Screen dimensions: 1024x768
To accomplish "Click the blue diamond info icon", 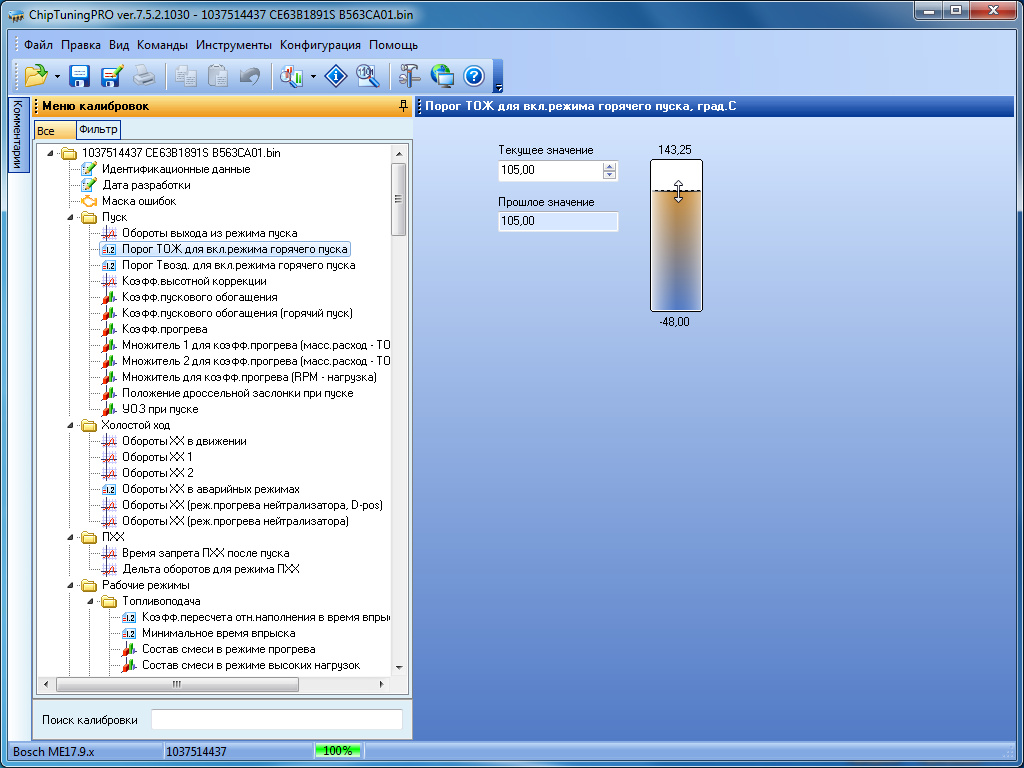I will (336, 75).
